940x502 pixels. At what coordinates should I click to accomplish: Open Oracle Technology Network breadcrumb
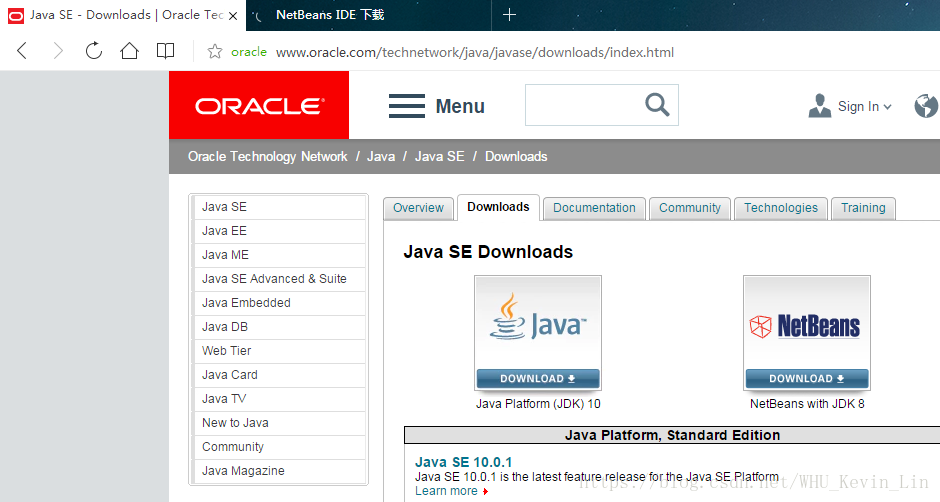point(267,157)
